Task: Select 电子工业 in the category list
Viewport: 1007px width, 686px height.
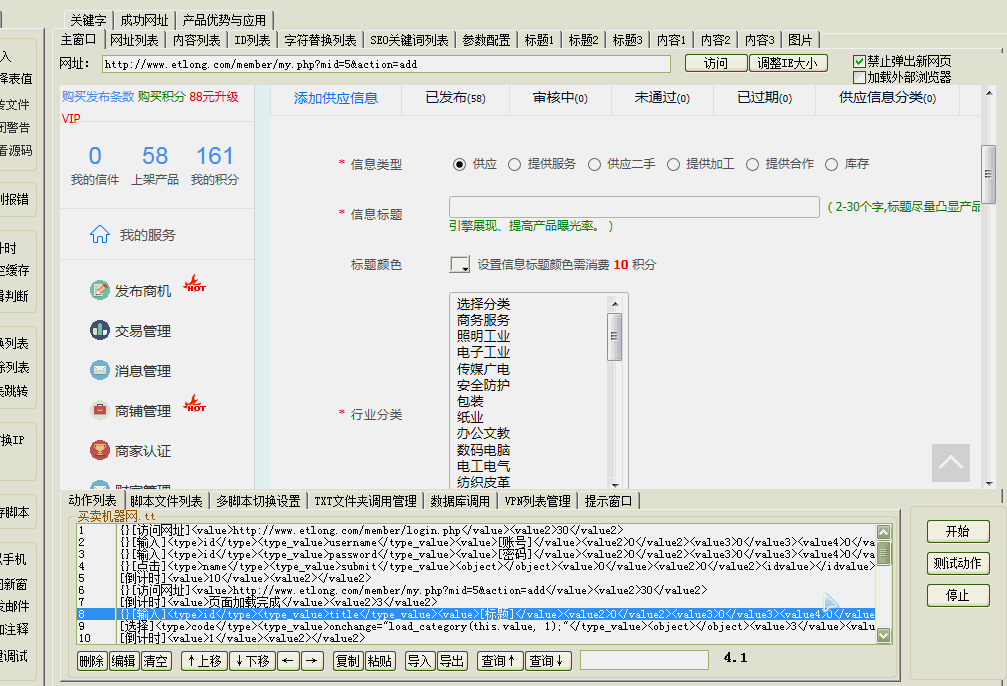Action: pyautogui.click(x=483, y=352)
